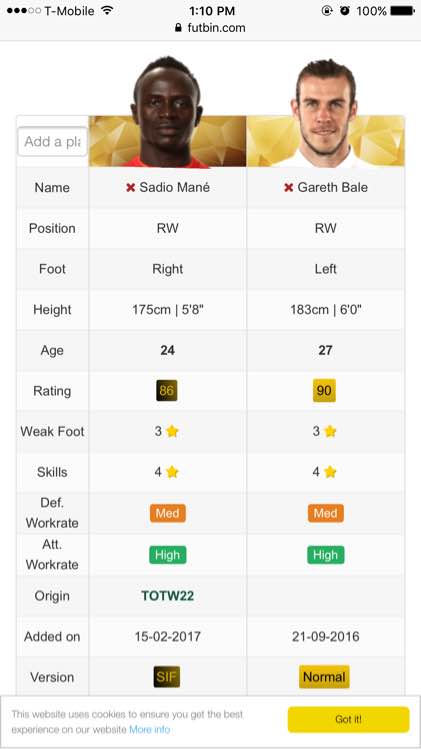Image resolution: width=421 pixels, height=750 pixels.
Task: Open the TOTW22 origin link
Action: [x=167, y=596]
